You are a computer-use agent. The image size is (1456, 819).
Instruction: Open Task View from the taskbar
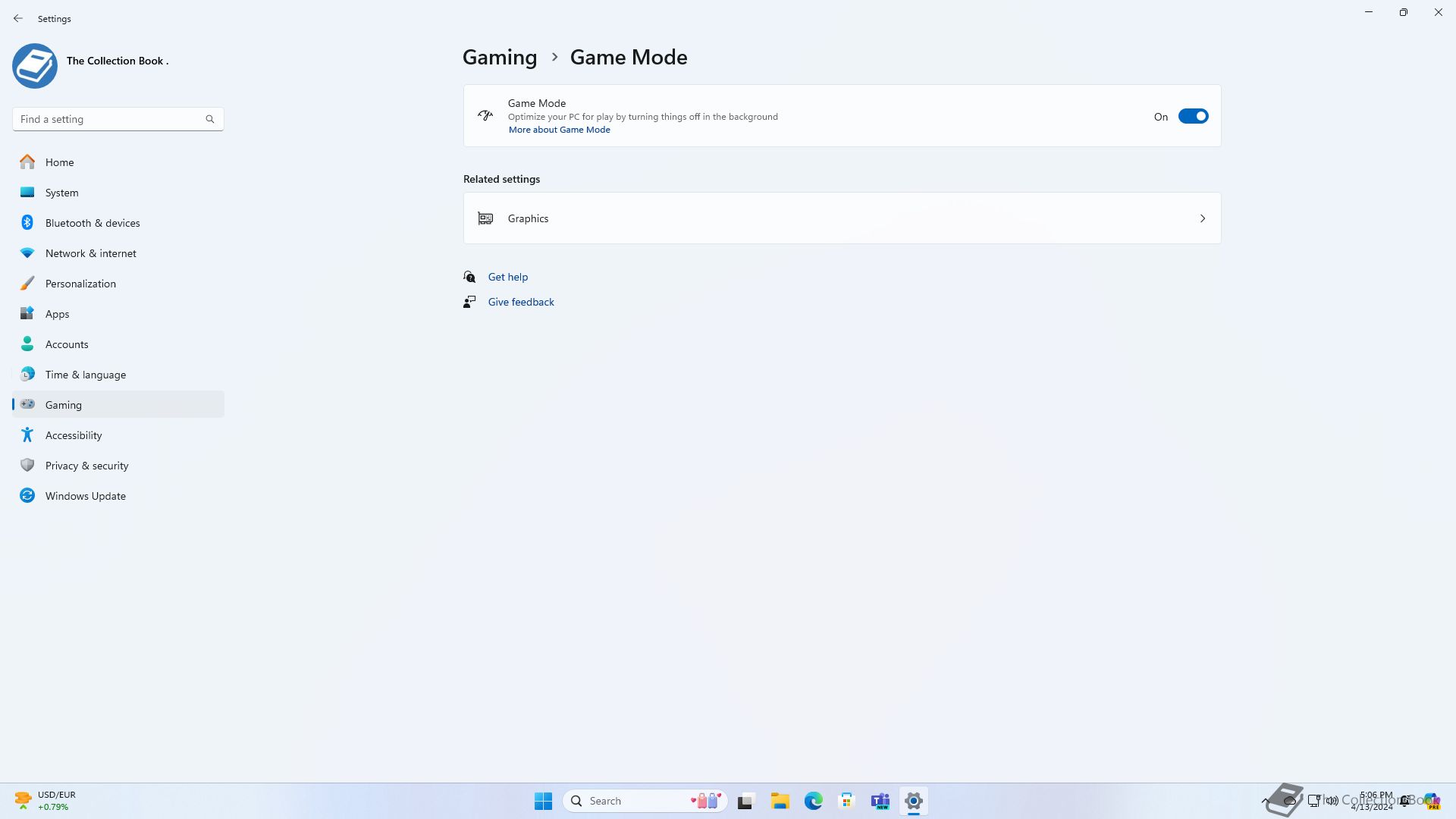click(x=746, y=801)
